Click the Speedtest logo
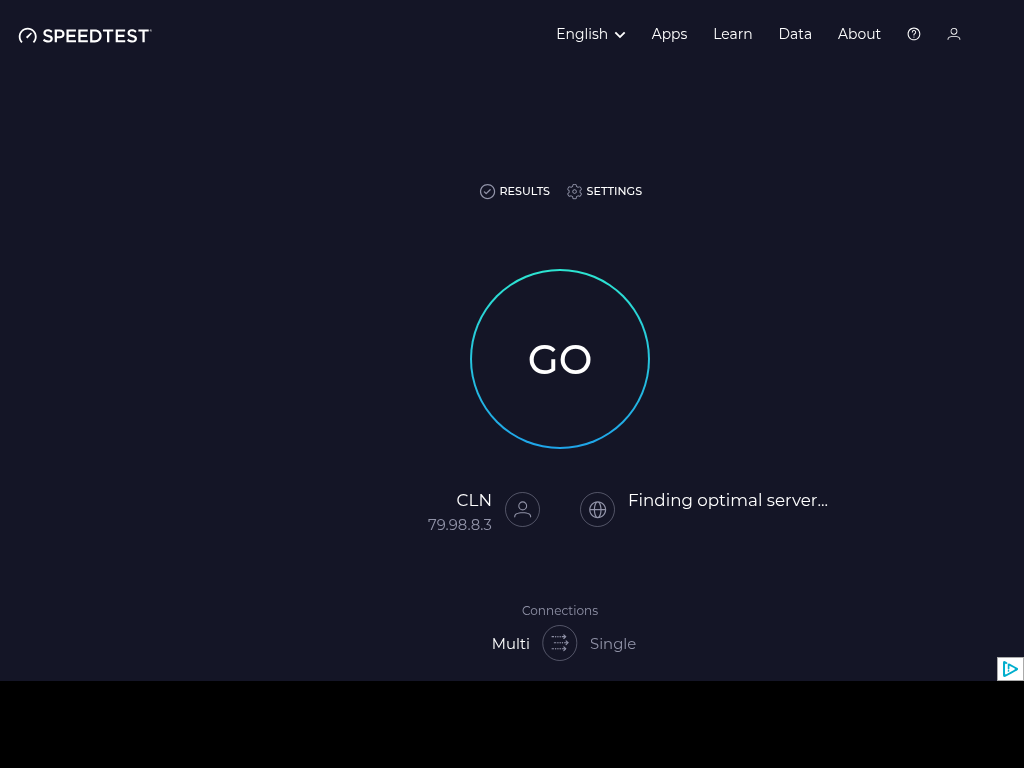1024x768 pixels. pos(85,35)
